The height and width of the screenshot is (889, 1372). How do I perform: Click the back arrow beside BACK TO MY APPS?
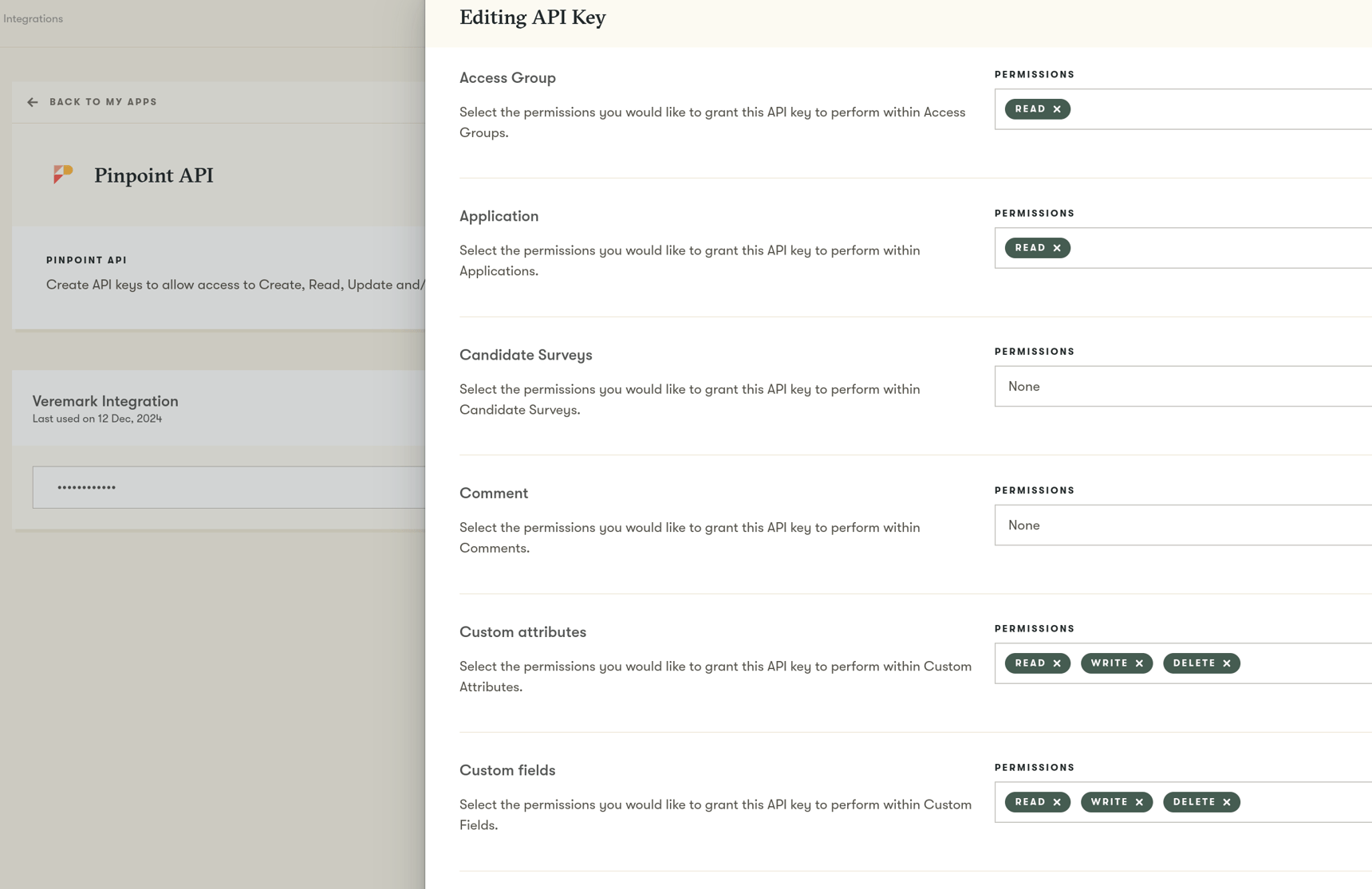coord(32,102)
